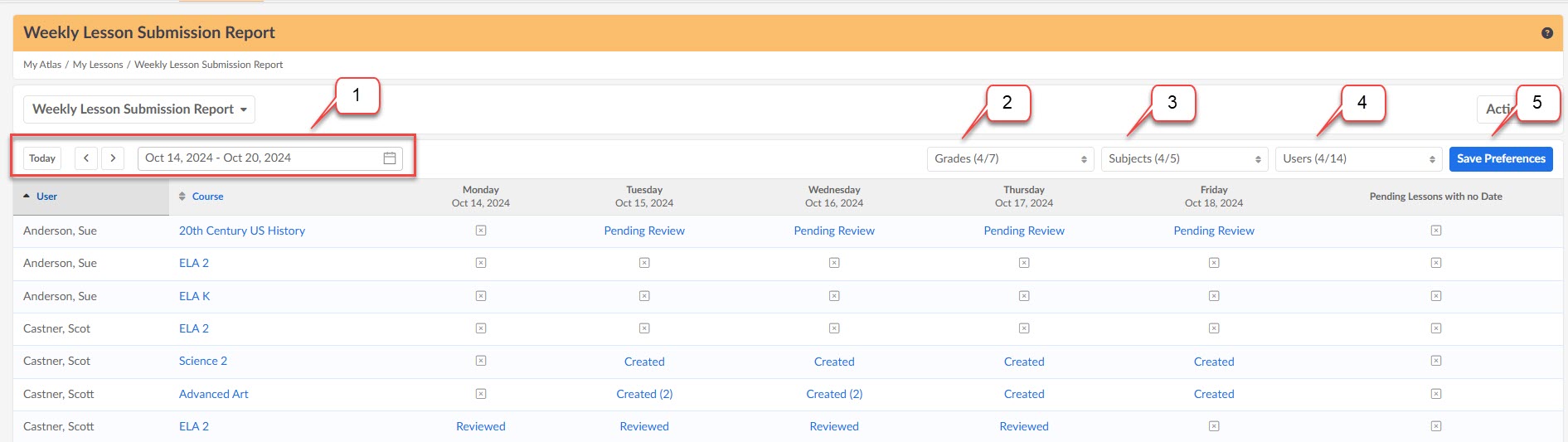This screenshot has width=1568, height=442.
Task: Open Friday Created link for Science 2
Action: coord(1214,362)
